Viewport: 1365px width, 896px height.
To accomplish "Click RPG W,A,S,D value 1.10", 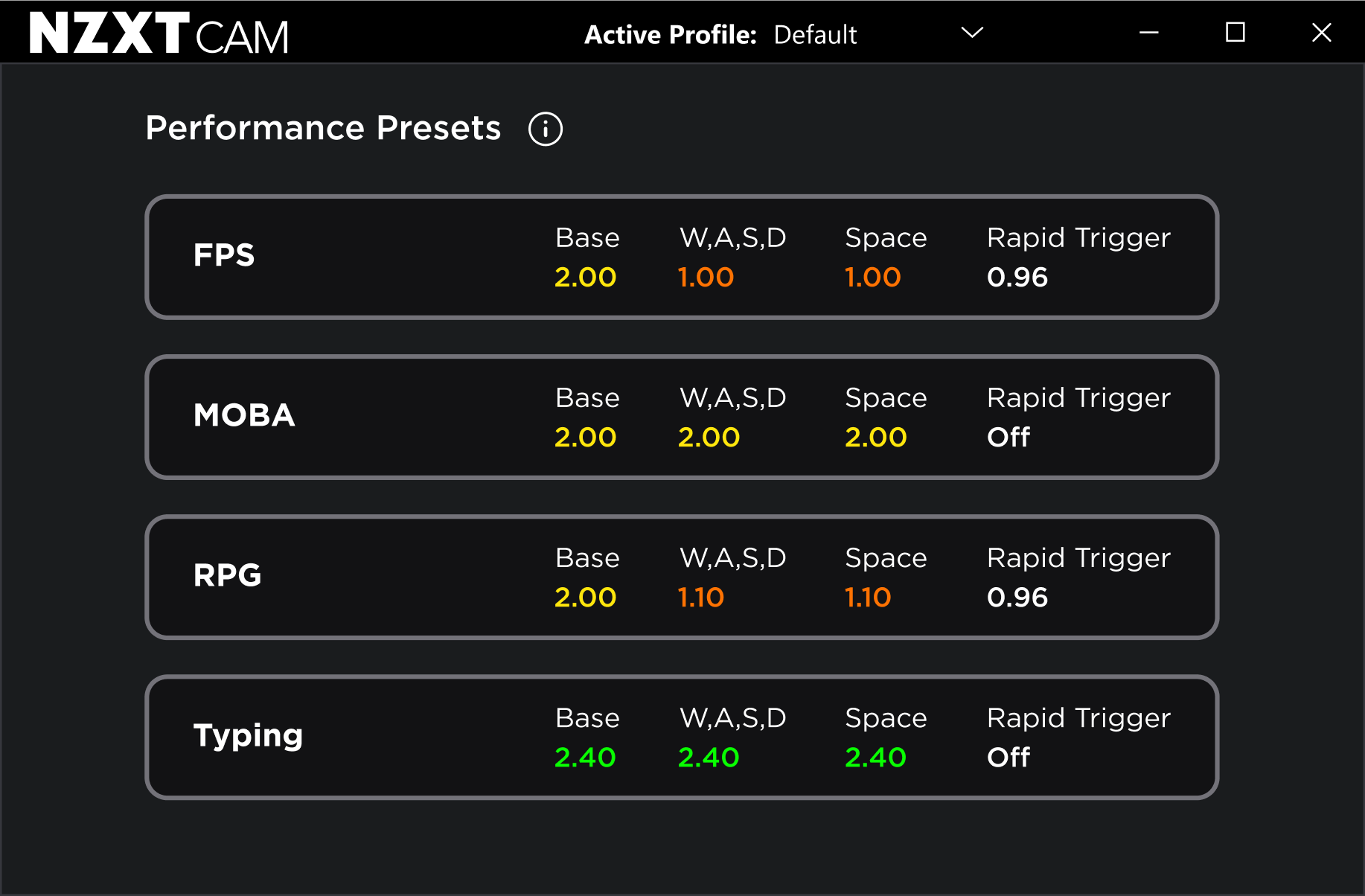I will coord(700,598).
